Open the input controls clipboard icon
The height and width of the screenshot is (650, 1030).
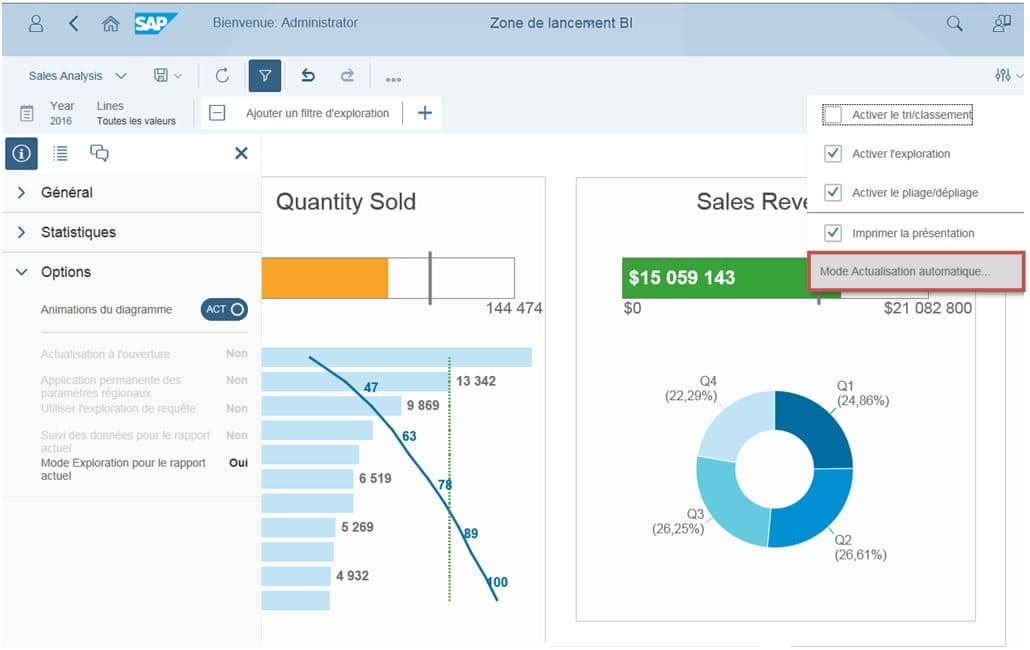[26, 113]
